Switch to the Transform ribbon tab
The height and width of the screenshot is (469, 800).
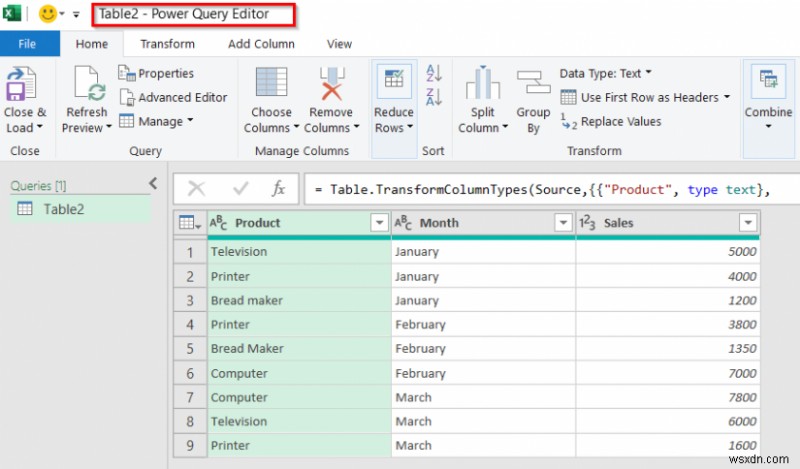167,44
